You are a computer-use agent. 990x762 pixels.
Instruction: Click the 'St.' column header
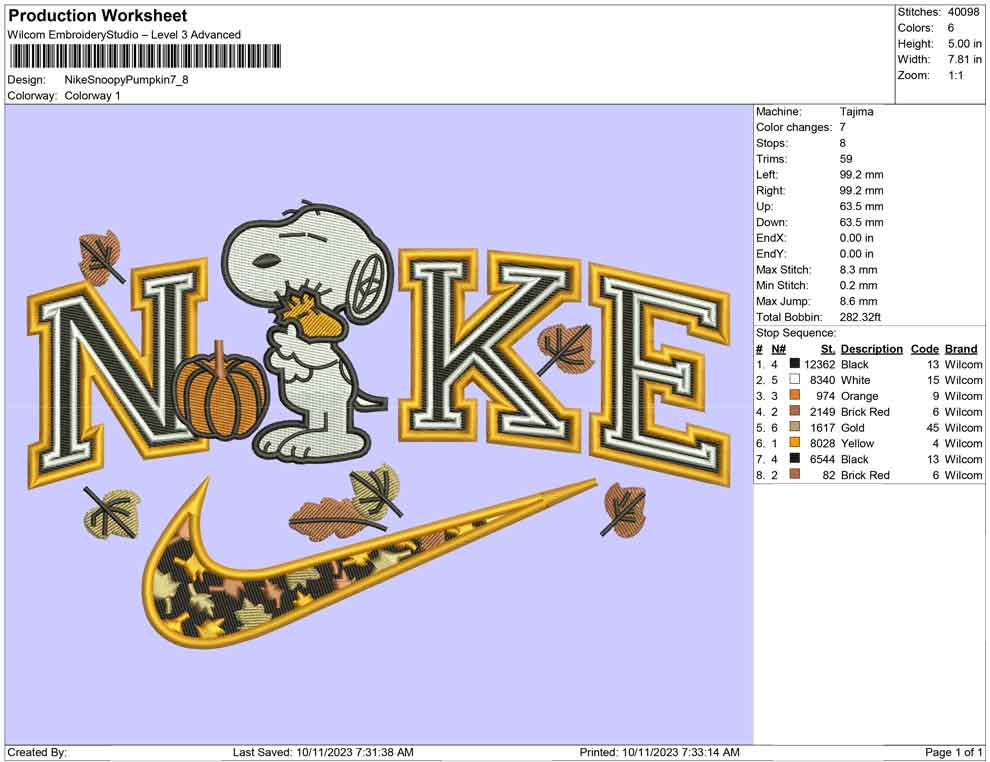click(x=828, y=349)
